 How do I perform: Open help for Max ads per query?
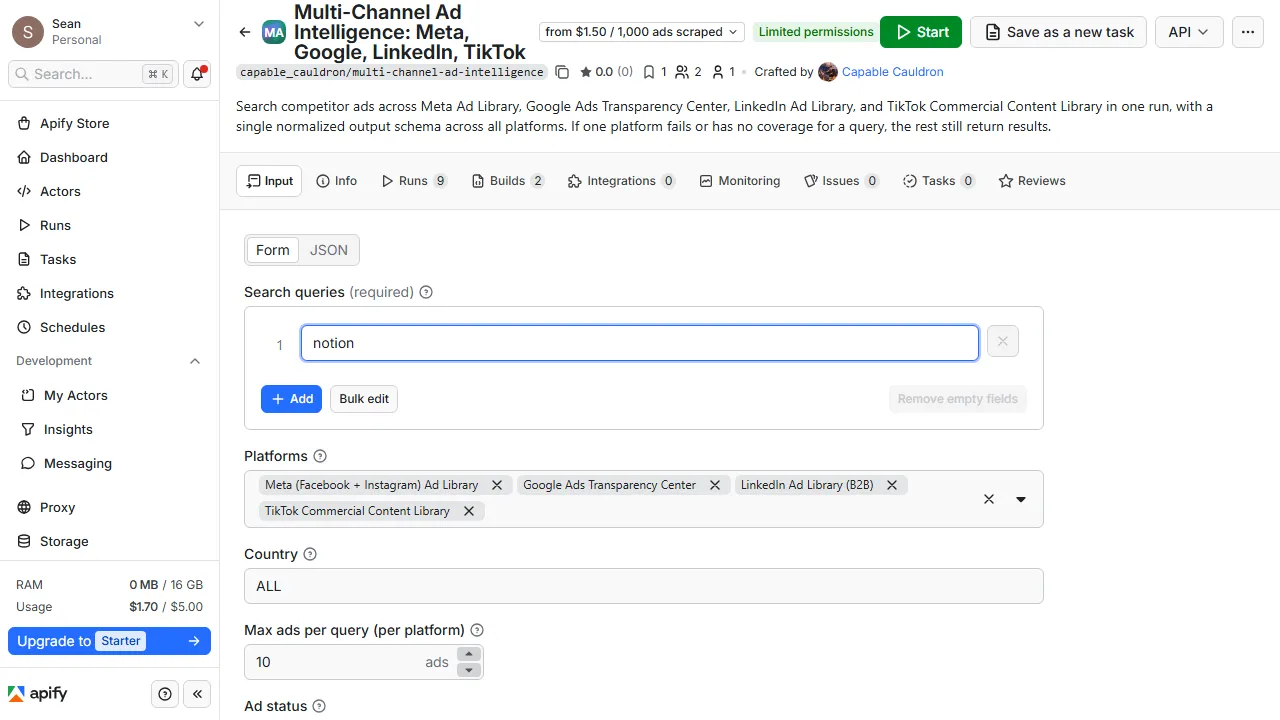tap(477, 630)
